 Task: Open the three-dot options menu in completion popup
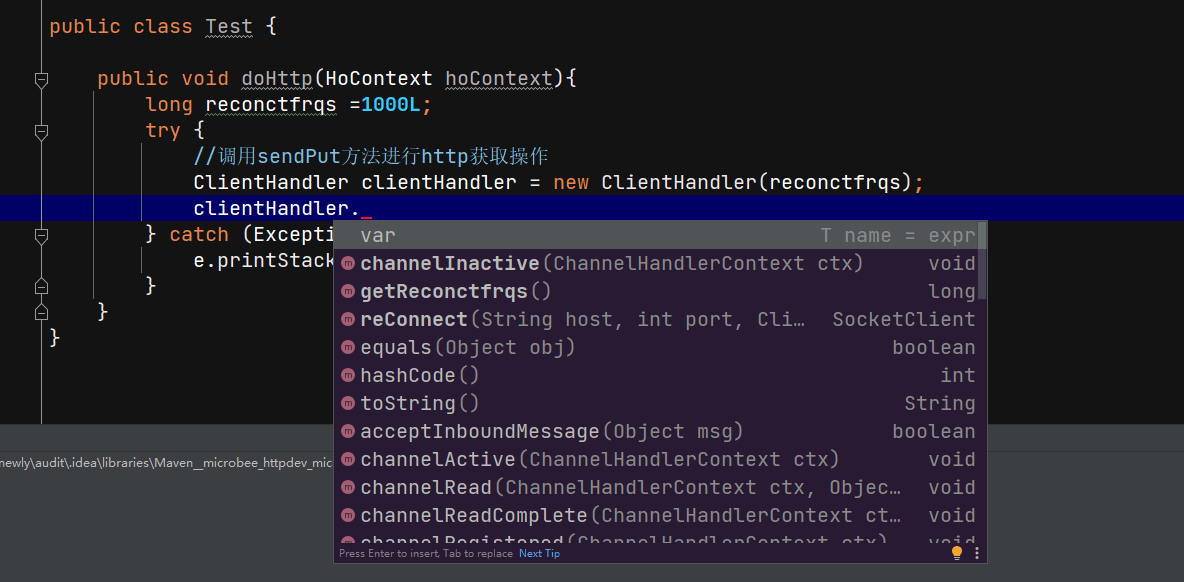pos(977,553)
